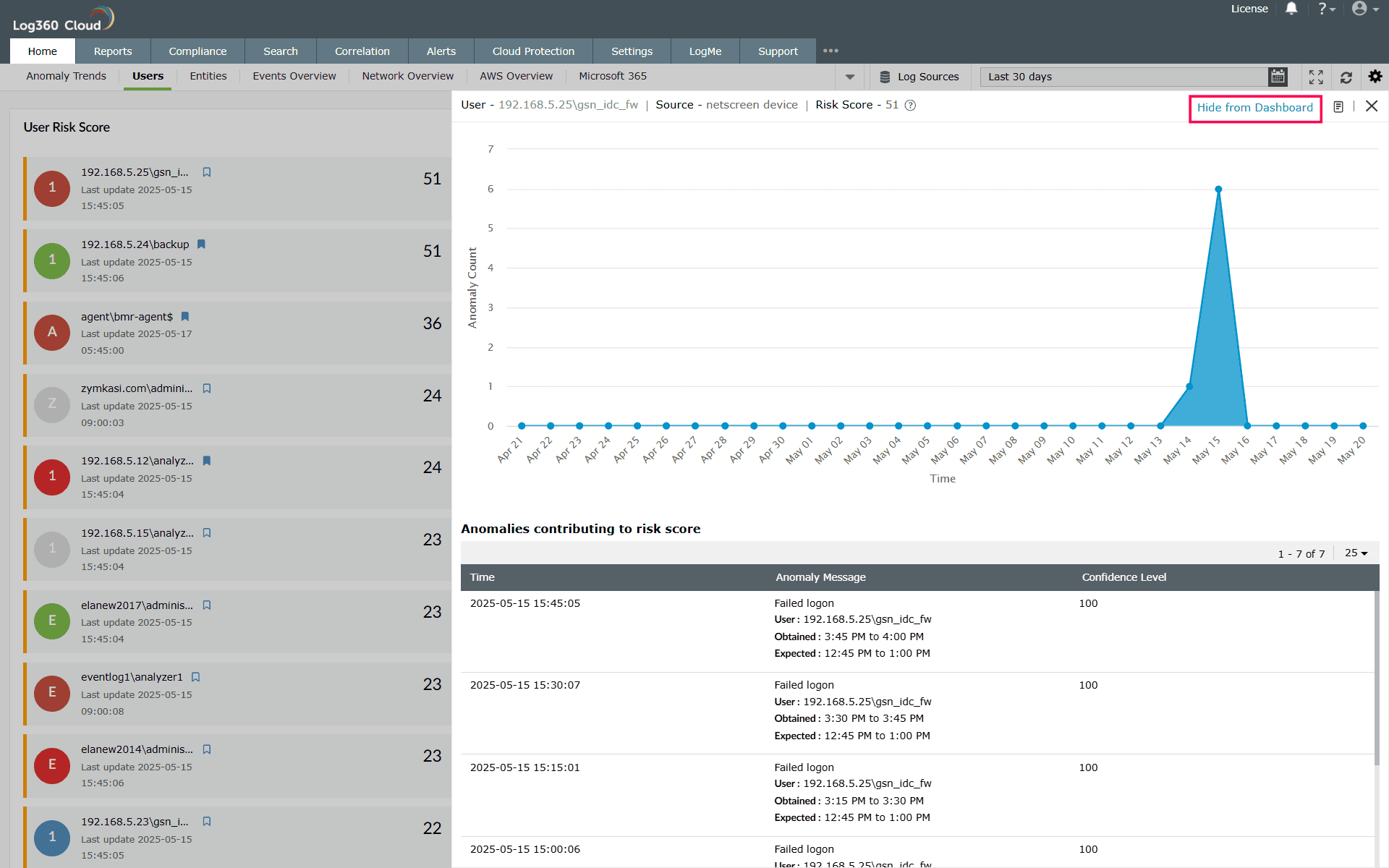This screenshot has height=868, width=1389.
Task: Click the May 15 peak data point
Action: point(1218,190)
